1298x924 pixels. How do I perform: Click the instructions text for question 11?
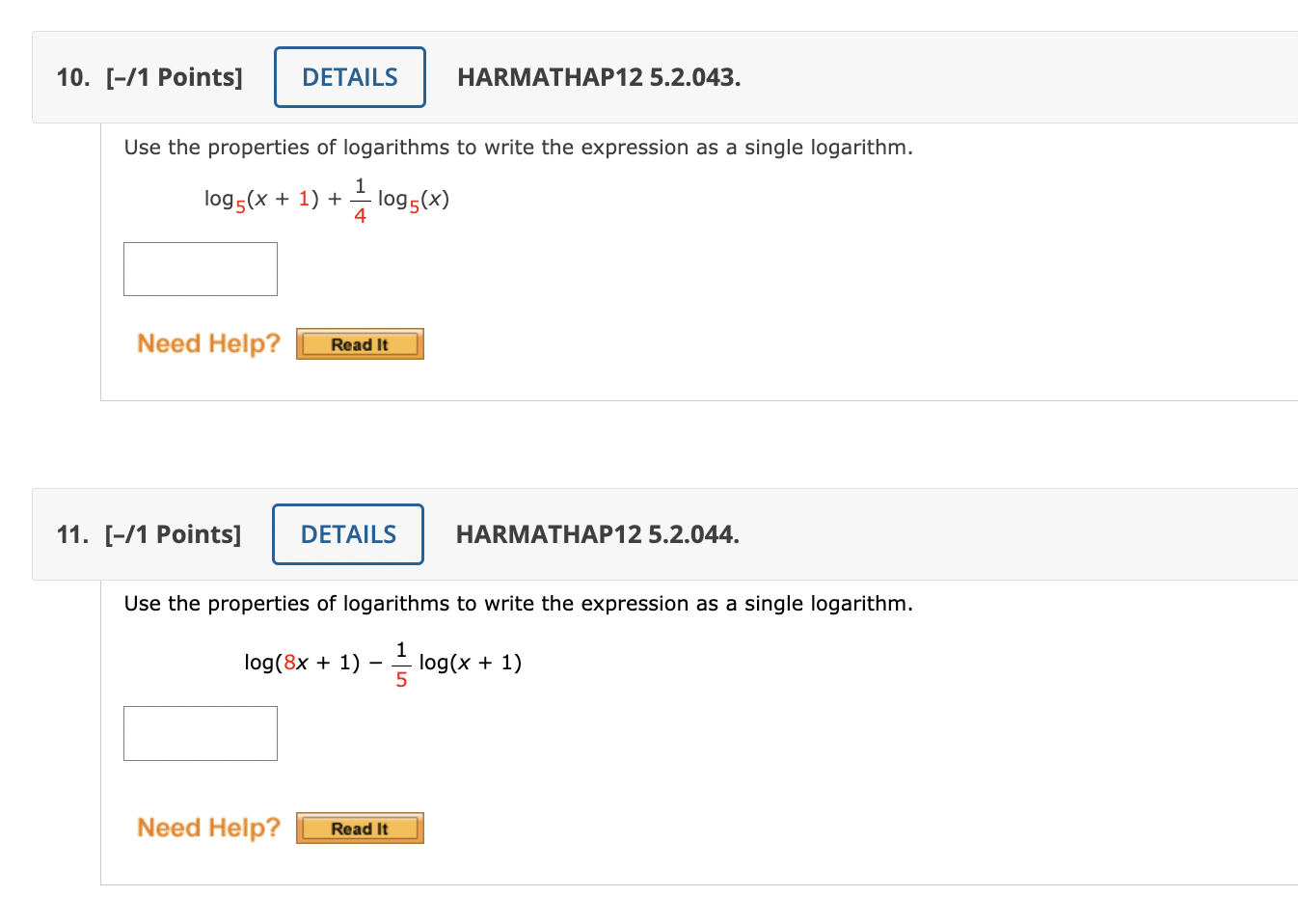coord(517,603)
